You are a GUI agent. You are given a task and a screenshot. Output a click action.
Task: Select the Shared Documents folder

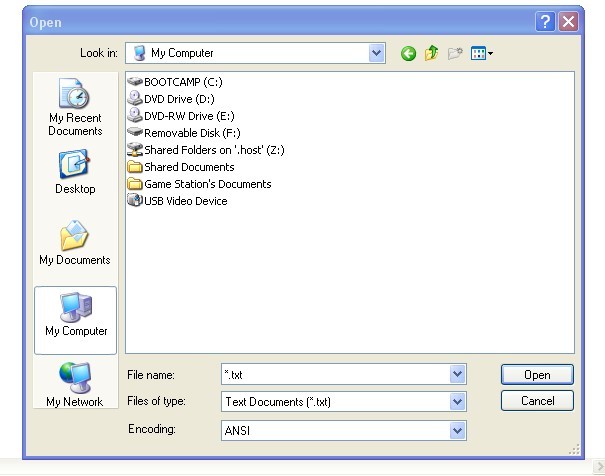pyautogui.click(x=188, y=167)
